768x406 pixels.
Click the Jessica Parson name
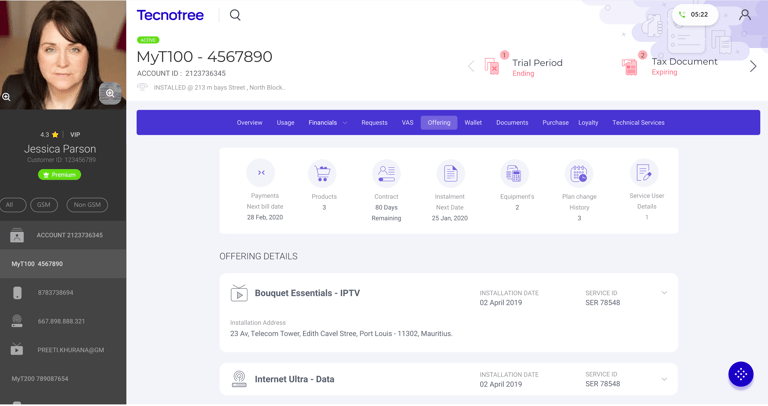[x=60, y=149]
